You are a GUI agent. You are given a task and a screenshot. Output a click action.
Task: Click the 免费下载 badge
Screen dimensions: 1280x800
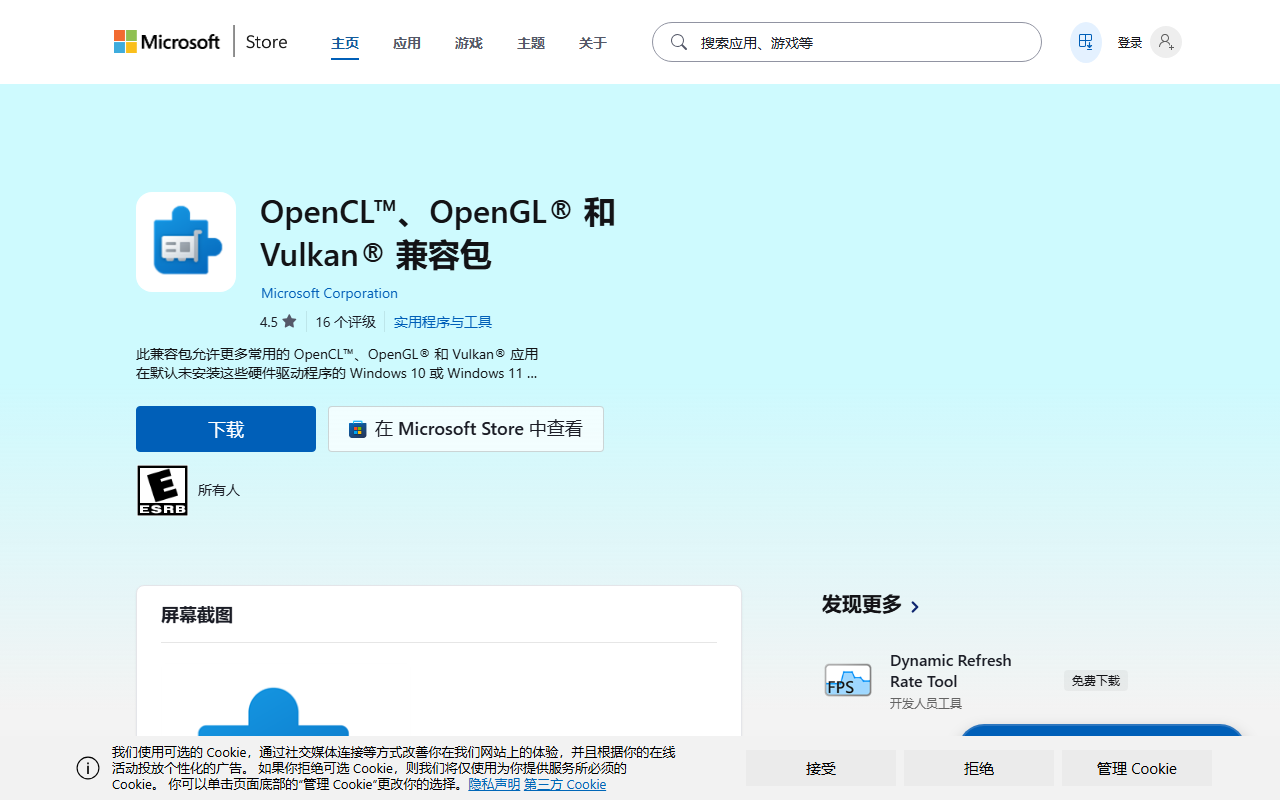tap(1096, 680)
